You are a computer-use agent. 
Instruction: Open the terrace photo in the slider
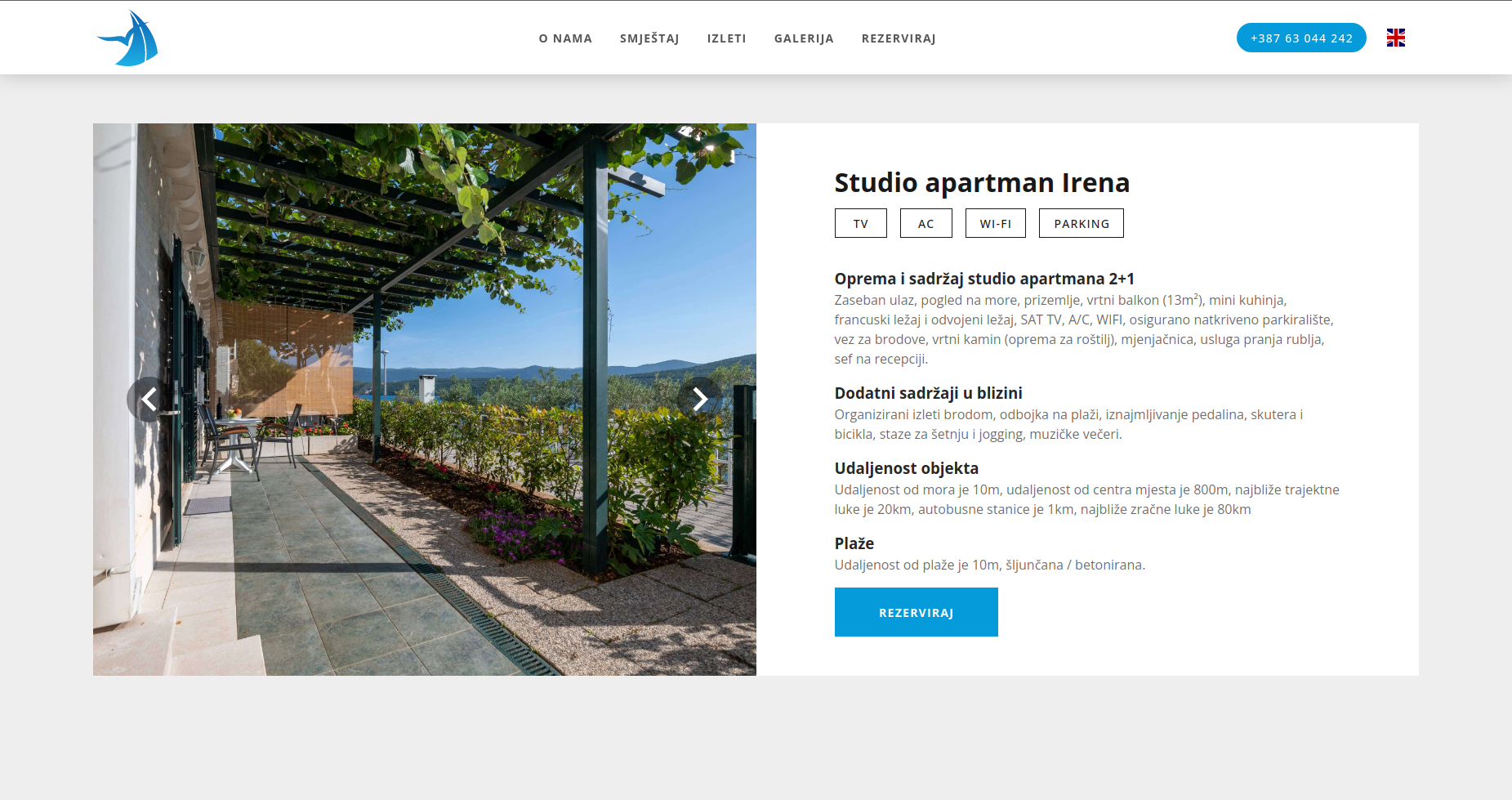point(425,400)
